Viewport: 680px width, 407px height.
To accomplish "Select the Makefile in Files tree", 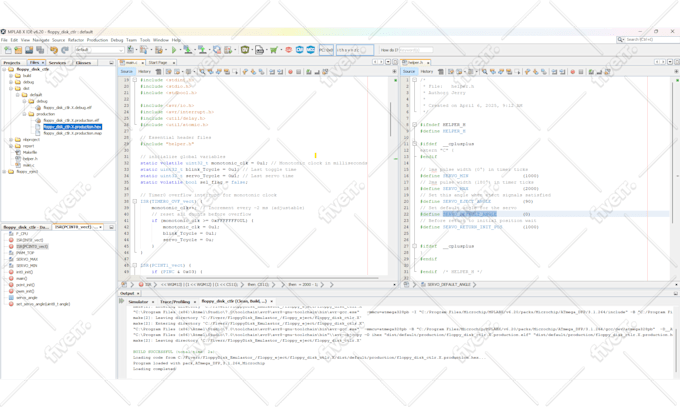I will click(29, 152).
